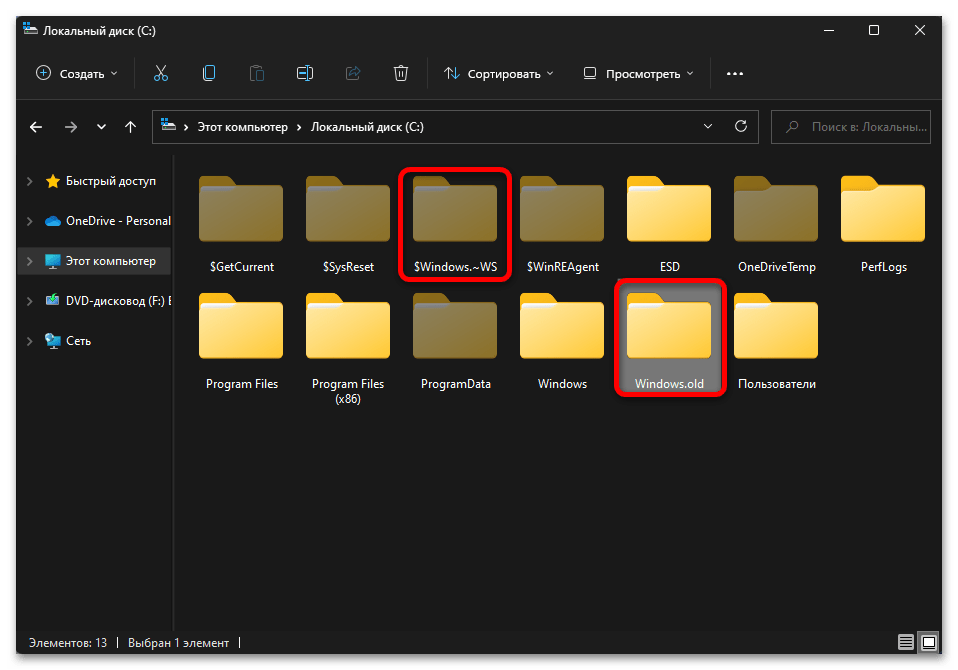
Task: Click Этот компьютер in the address breadcrumb
Action: click(241, 127)
